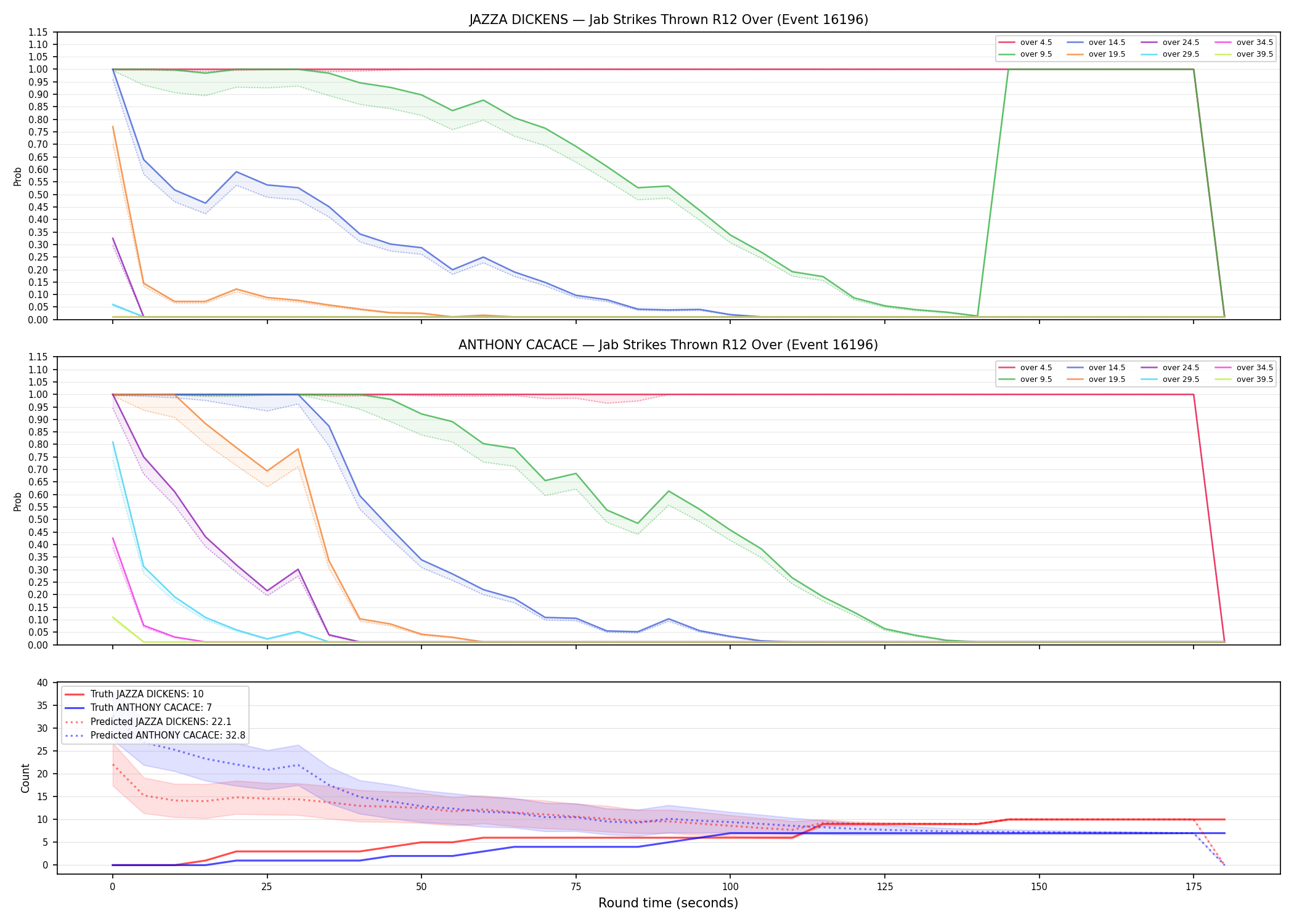Click the x-axis tick label 125

tap(885, 887)
